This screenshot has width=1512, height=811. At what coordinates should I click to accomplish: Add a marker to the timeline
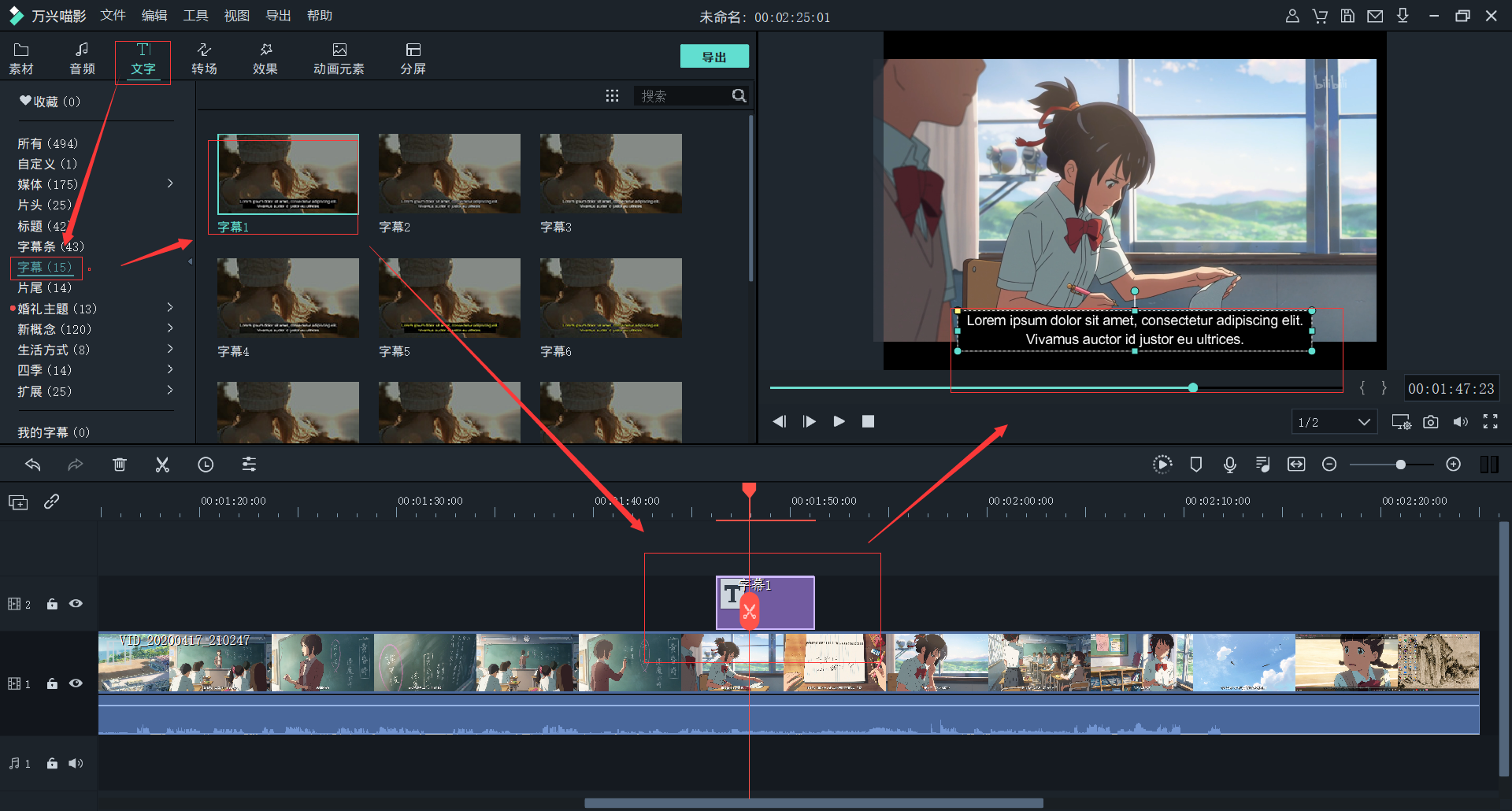pyautogui.click(x=1195, y=465)
